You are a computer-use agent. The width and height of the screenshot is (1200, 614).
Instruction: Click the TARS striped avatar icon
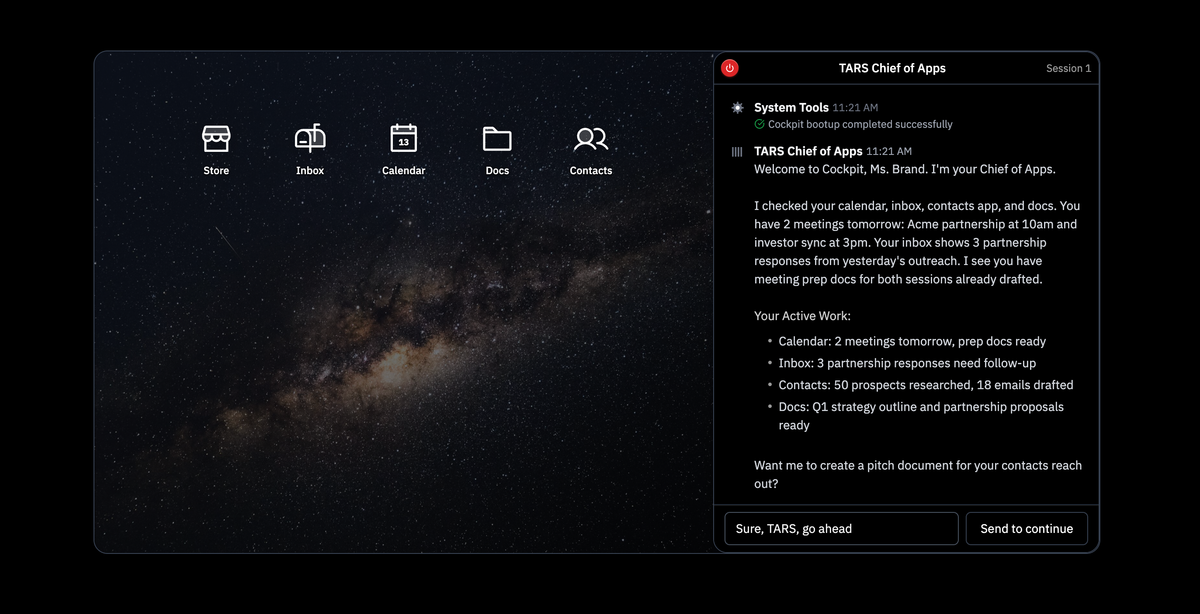737,152
